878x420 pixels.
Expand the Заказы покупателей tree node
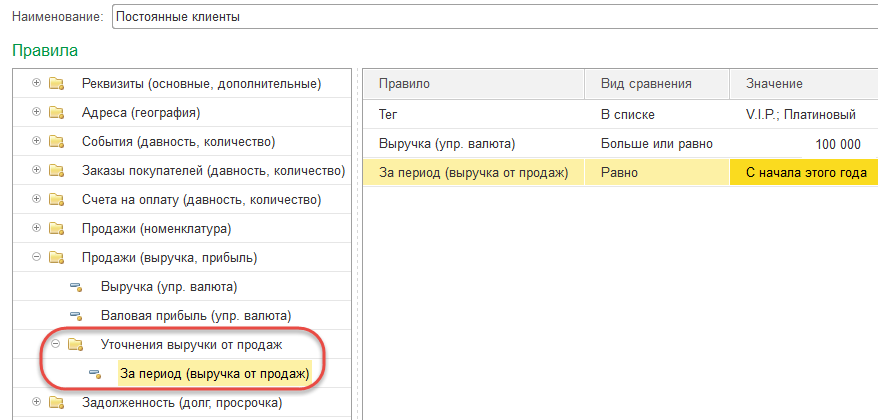[x=37, y=170]
